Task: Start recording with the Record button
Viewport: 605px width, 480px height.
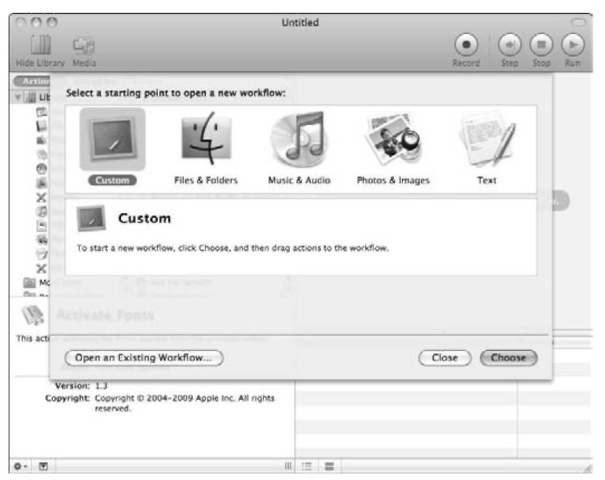Action: click(x=466, y=45)
